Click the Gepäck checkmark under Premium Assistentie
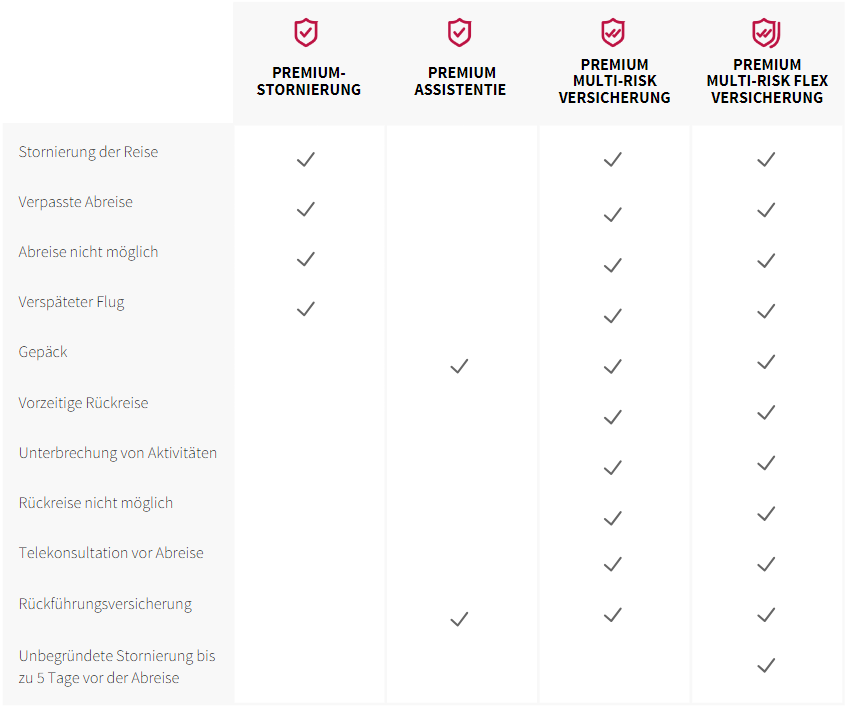 pyautogui.click(x=459, y=367)
